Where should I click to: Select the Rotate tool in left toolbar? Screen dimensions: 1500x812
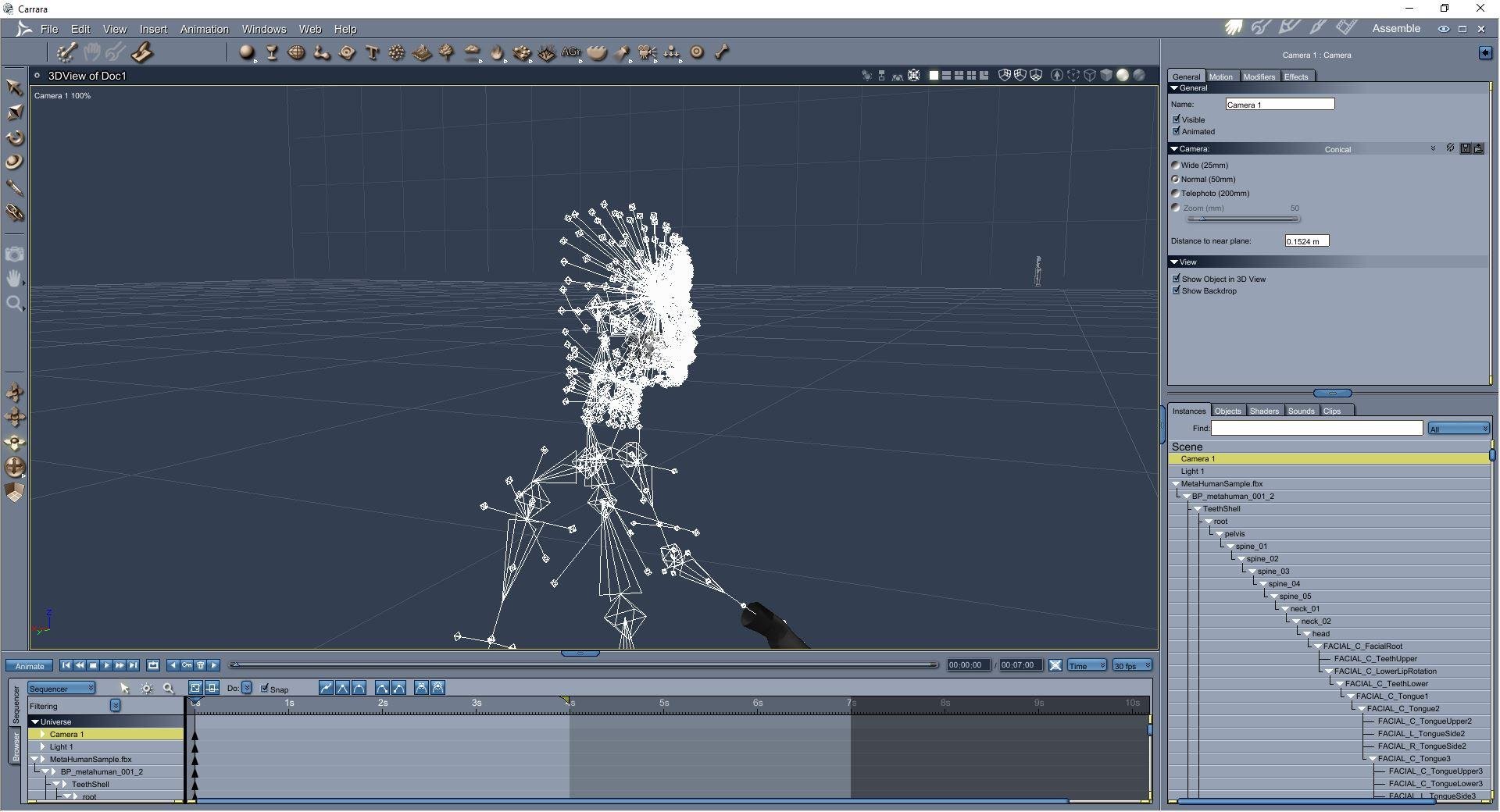[13, 137]
